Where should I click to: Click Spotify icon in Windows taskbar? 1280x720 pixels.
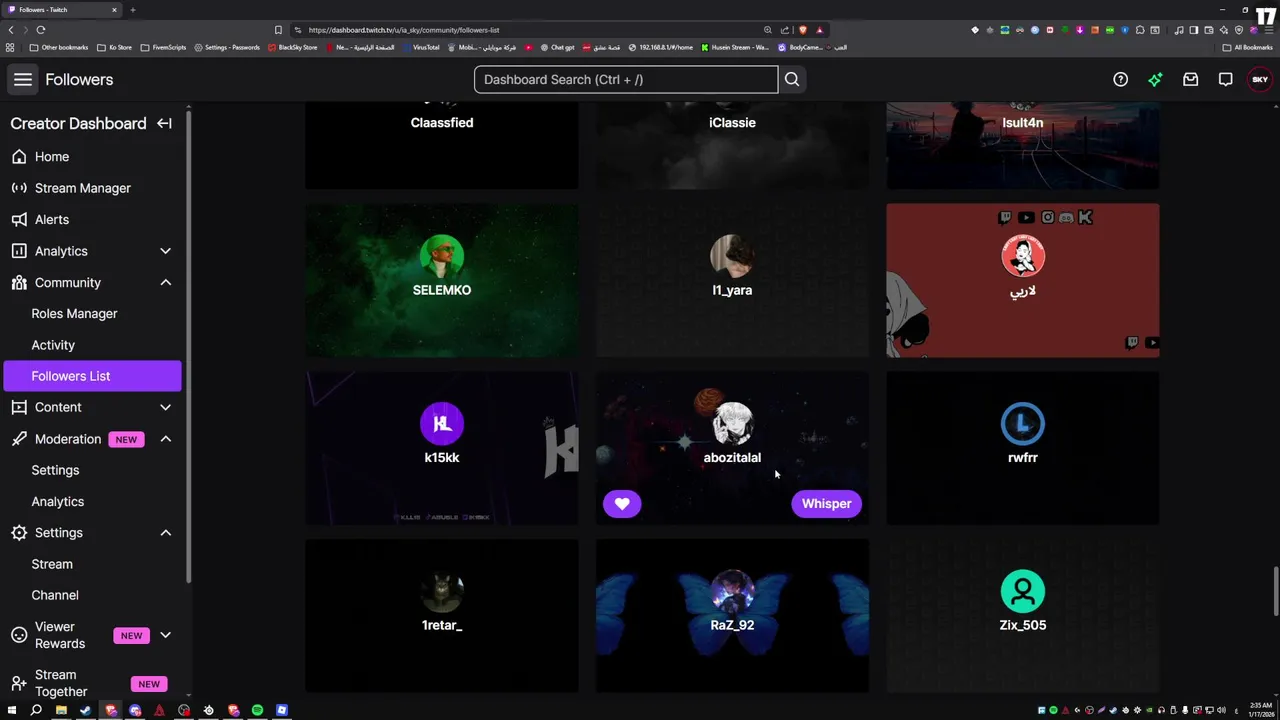258,711
